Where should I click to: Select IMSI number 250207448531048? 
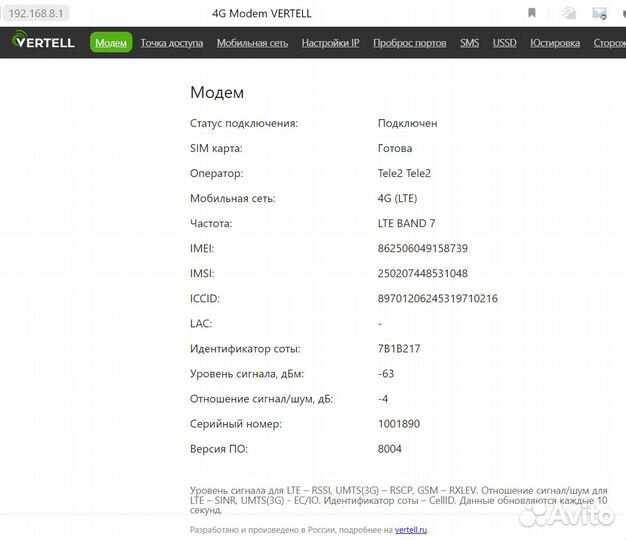click(423, 273)
